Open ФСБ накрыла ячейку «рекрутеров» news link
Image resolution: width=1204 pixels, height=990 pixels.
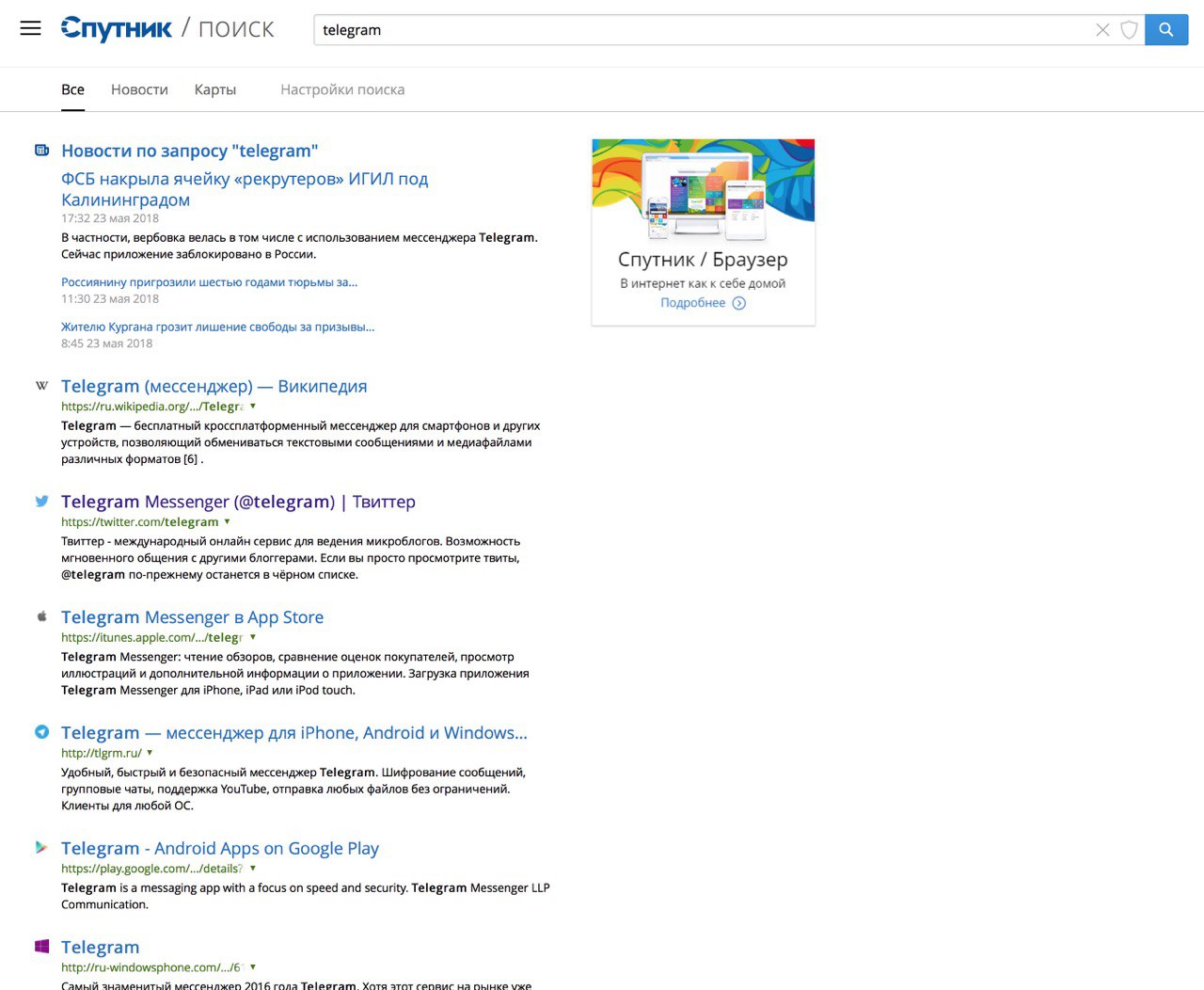[x=245, y=189]
